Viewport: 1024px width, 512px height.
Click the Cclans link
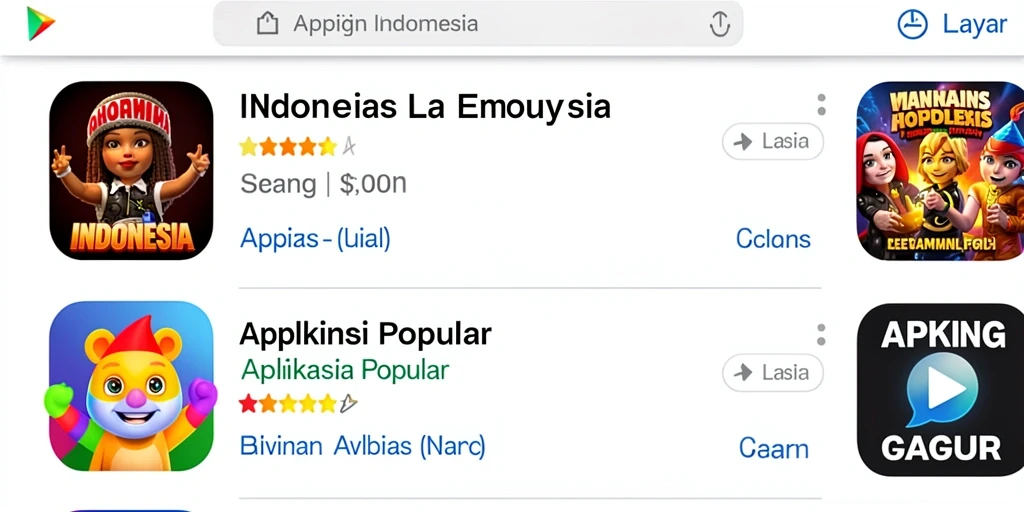[x=773, y=239]
